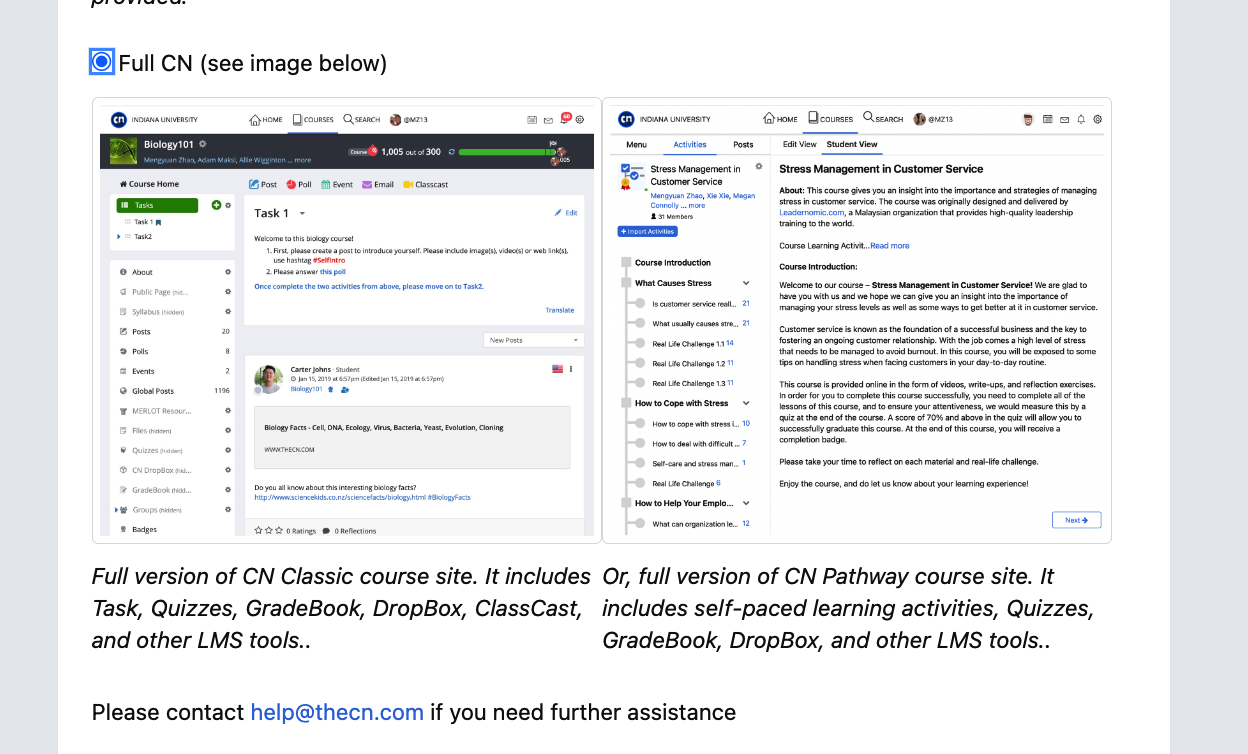Image resolution: width=1248 pixels, height=754 pixels.
Task: Click the pencil Edit link for Task 1
Action: tap(566, 213)
